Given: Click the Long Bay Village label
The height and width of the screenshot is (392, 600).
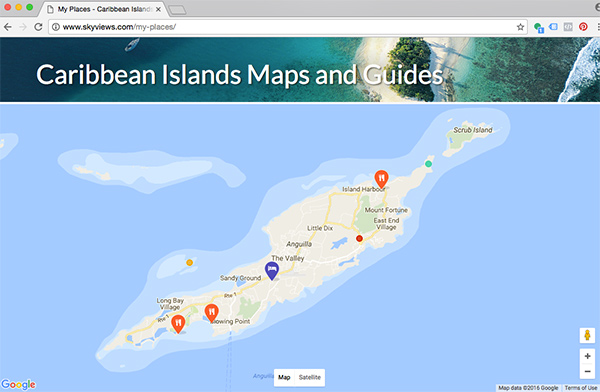Looking at the screenshot, I should click(x=170, y=304).
